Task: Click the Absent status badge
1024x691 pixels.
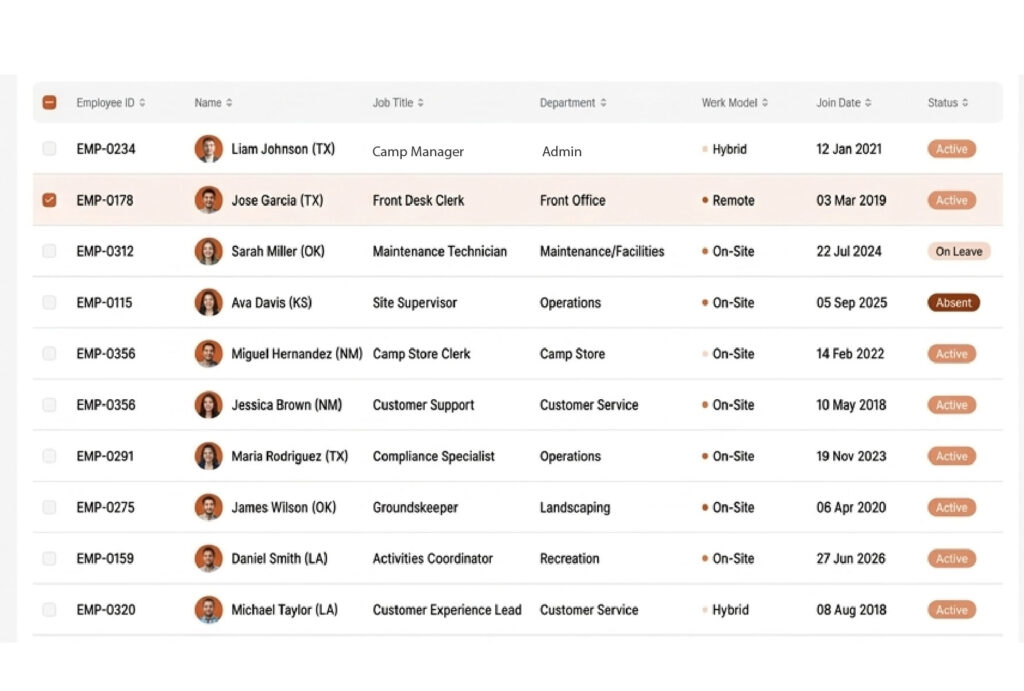Action: pos(953,303)
